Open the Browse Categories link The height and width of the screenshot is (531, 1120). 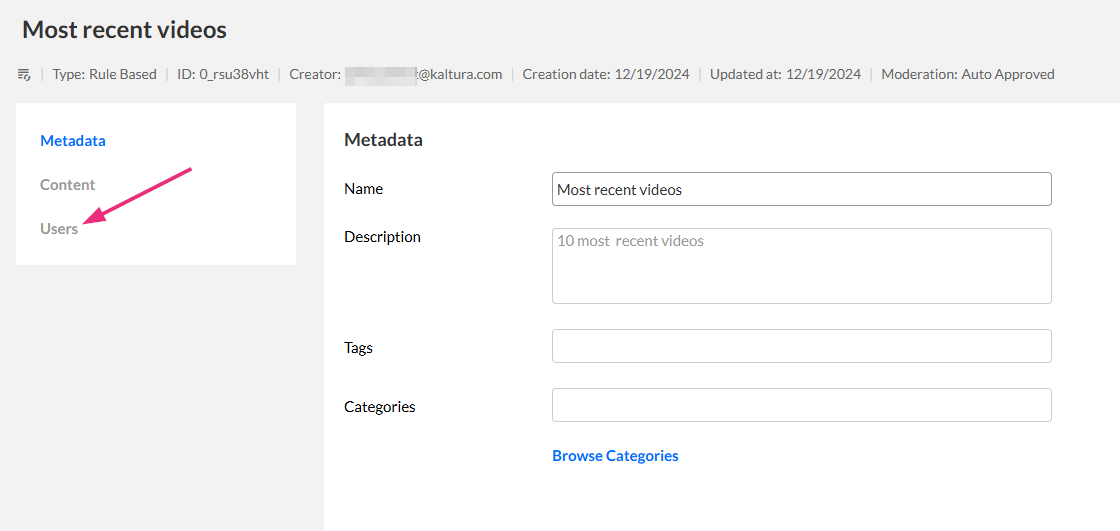click(x=615, y=456)
